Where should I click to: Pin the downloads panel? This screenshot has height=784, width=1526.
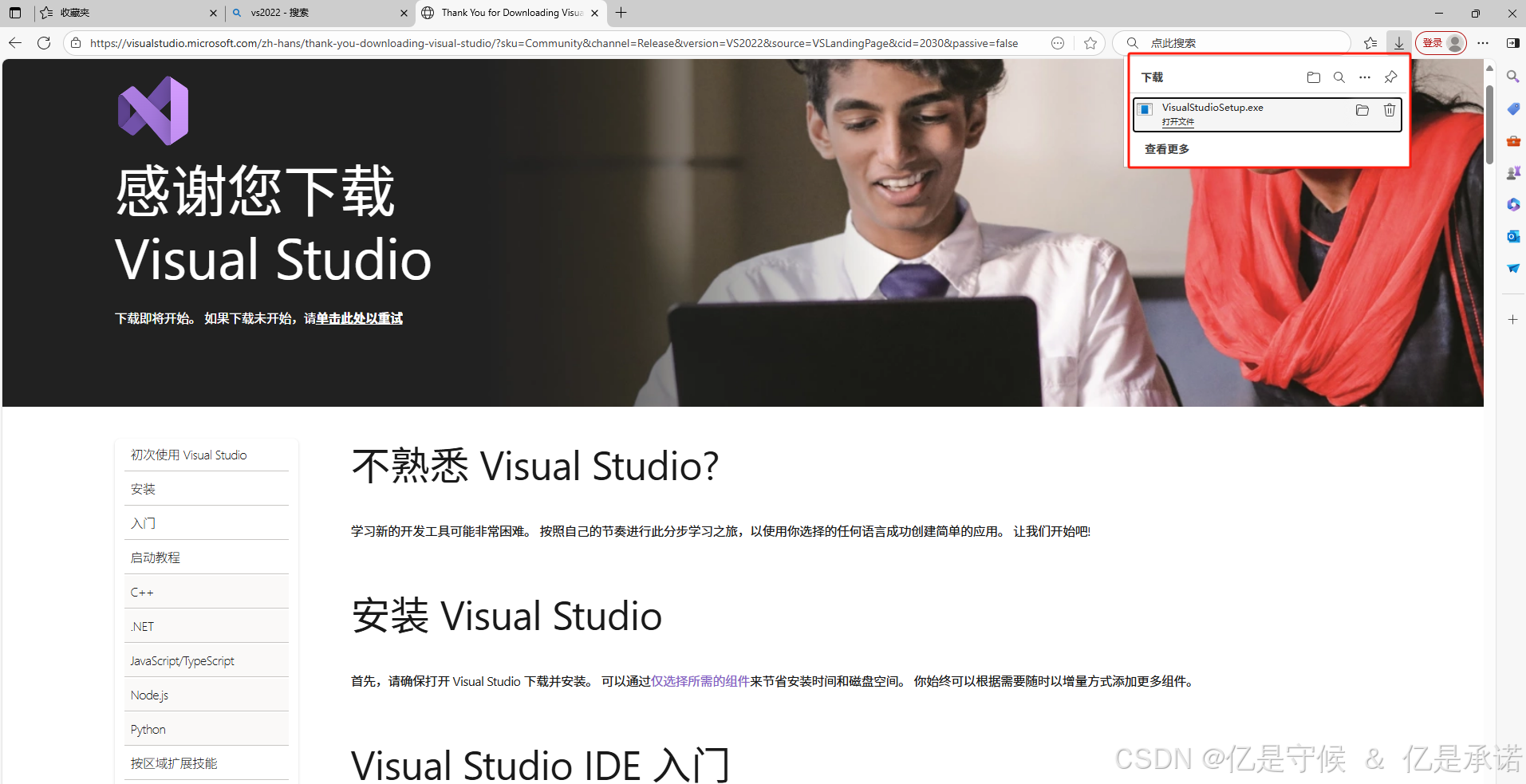[1390, 77]
